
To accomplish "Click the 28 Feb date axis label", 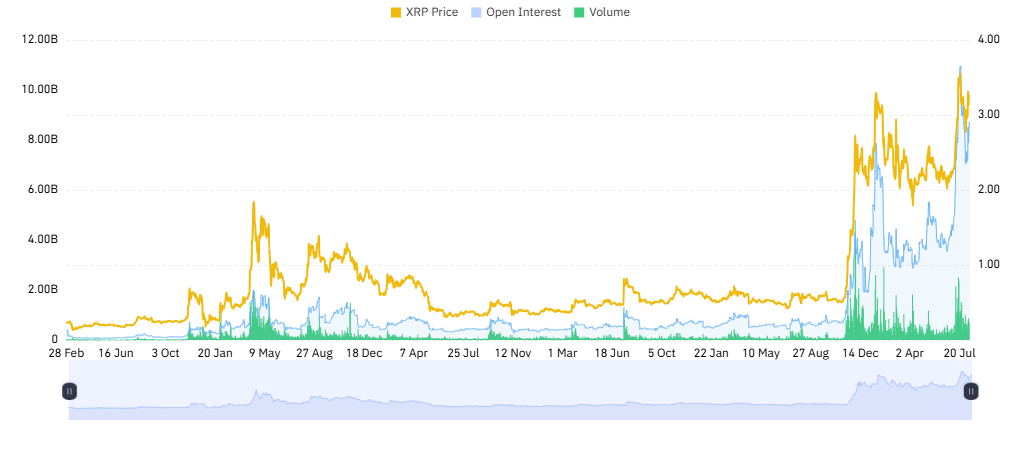I will (x=65, y=353).
